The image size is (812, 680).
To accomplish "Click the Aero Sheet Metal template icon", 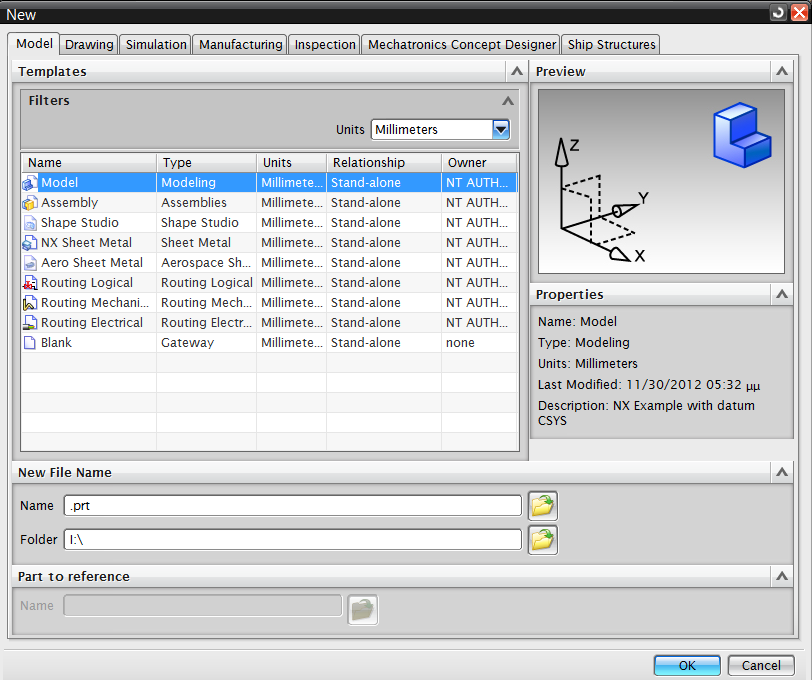I will point(30,263).
